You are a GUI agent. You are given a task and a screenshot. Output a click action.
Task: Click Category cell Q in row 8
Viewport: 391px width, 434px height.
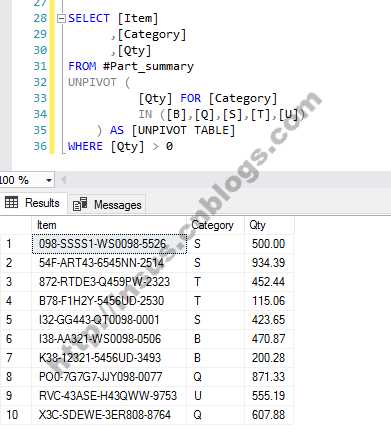coord(215,377)
